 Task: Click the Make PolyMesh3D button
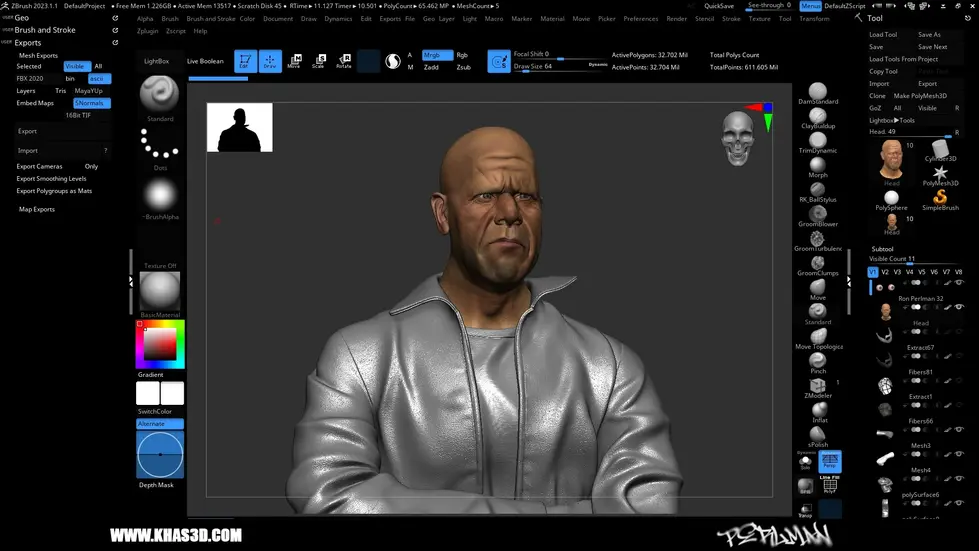920,96
